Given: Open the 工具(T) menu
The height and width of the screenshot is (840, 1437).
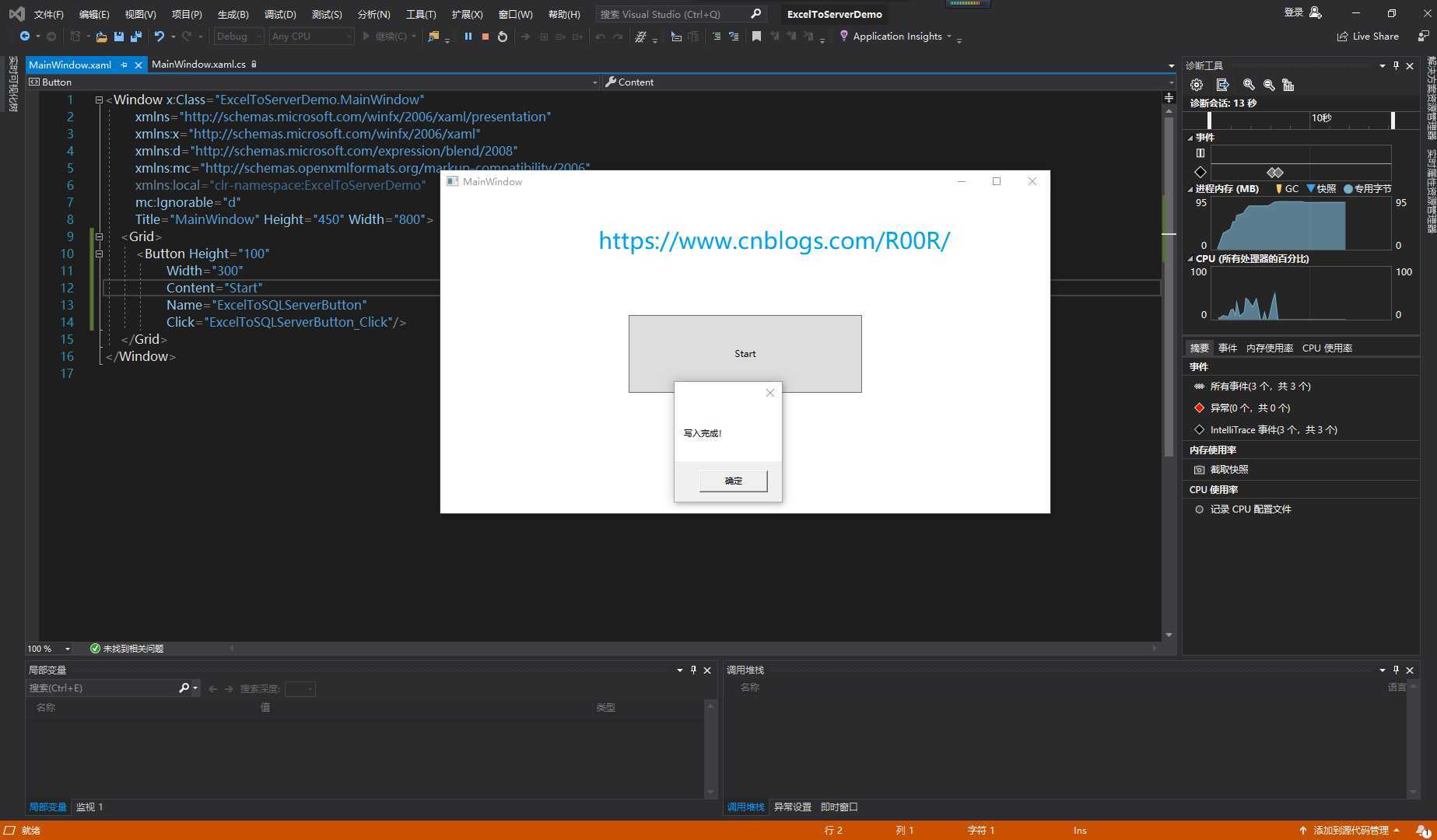Looking at the screenshot, I should [421, 14].
